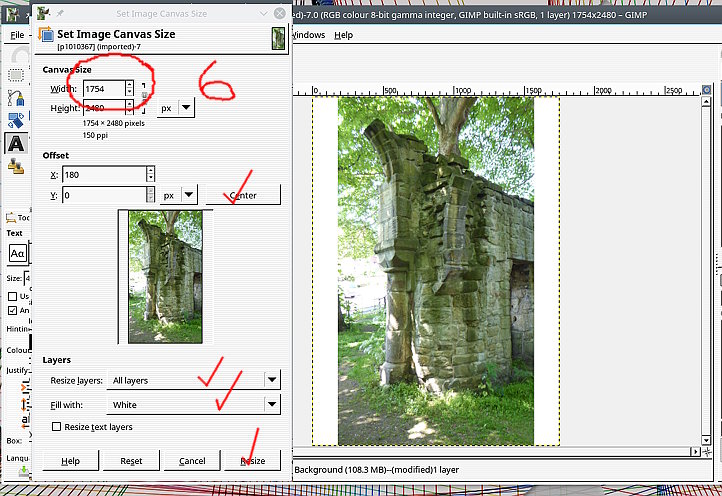Select the Bucket Fill tool

[x=16, y=121]
